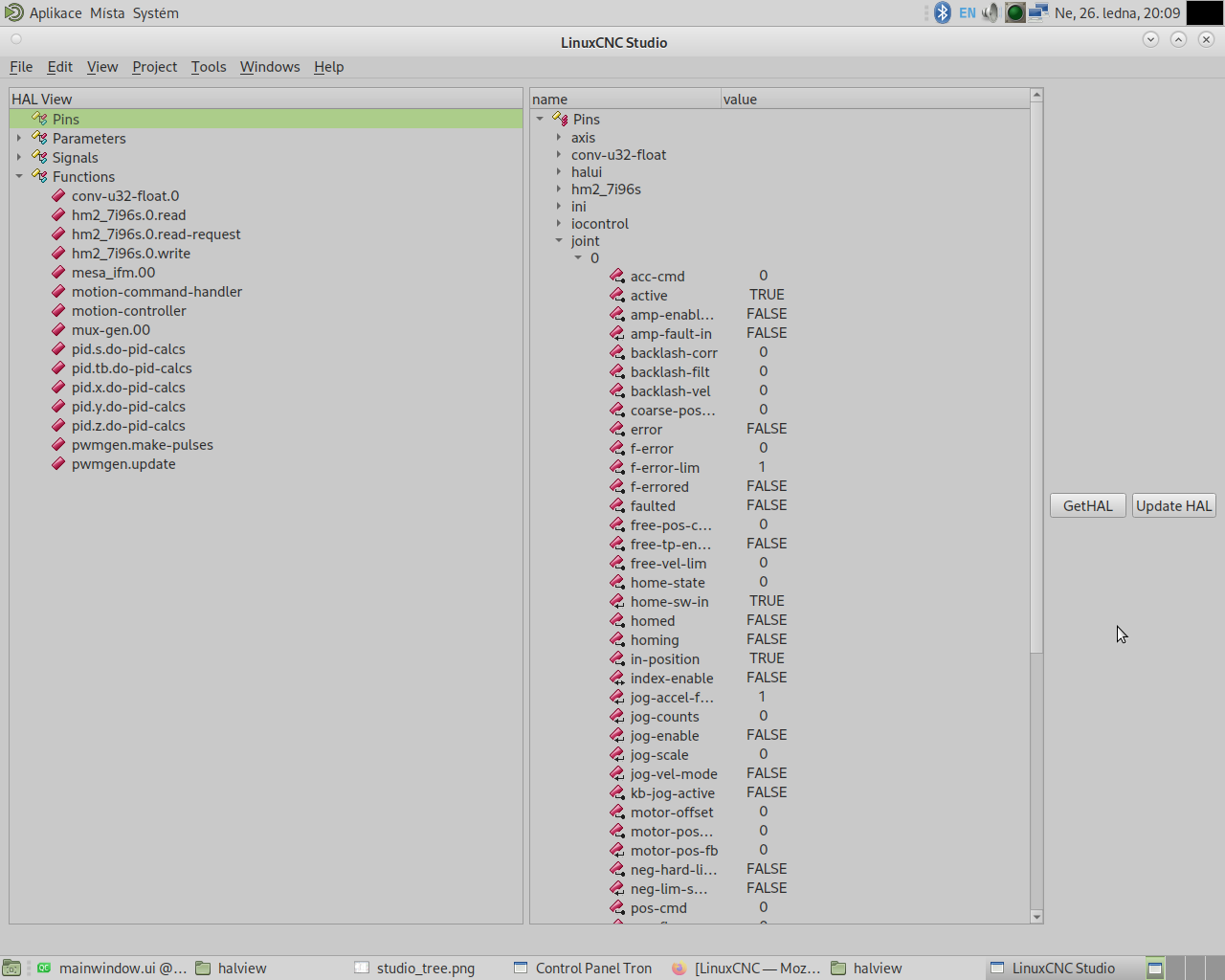Click the conv-u32-float.0 function icon
This screenshot has width=1225, height=980.
58,195
